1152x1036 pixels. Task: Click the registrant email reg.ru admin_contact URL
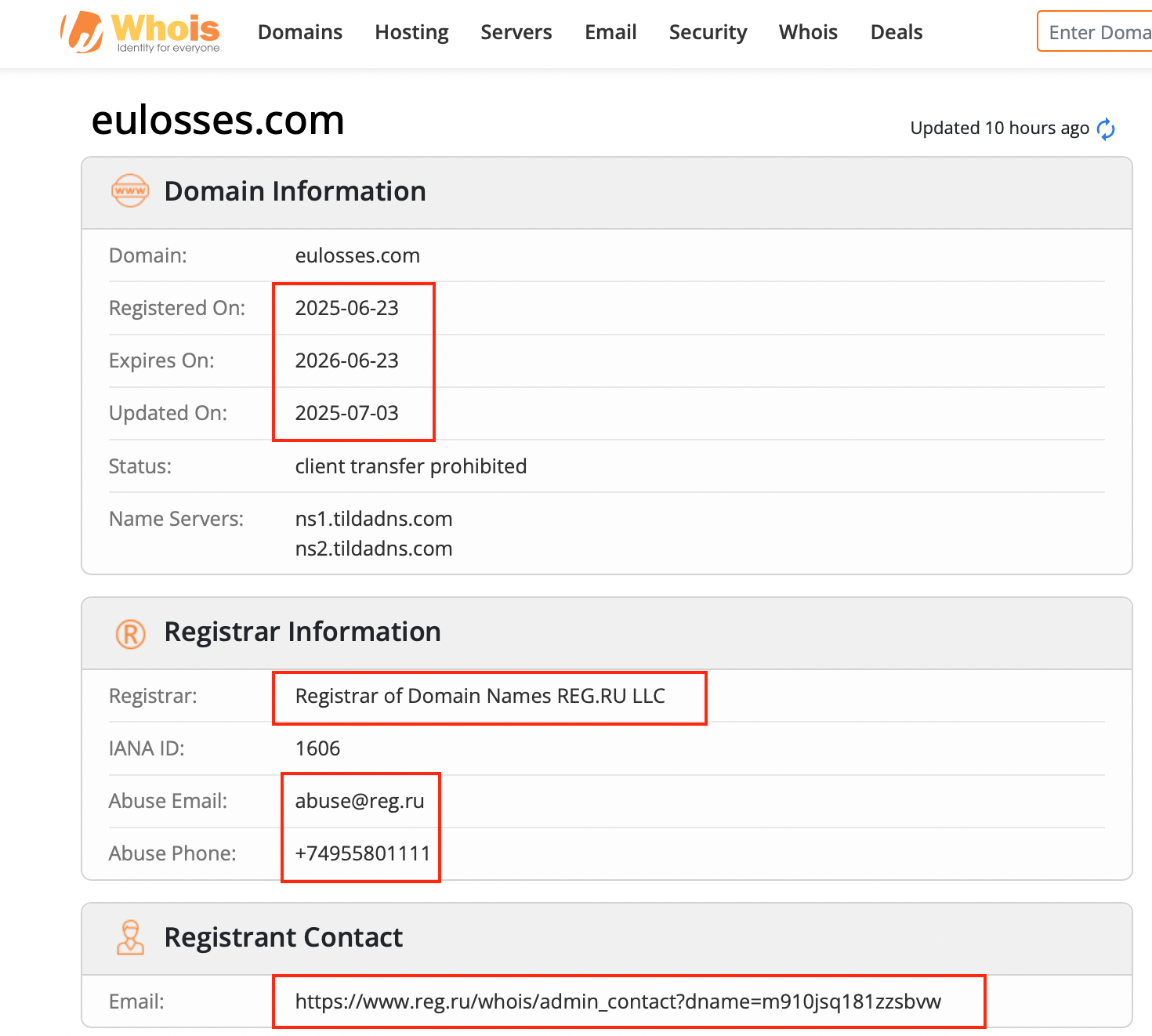coord(618,1002)
